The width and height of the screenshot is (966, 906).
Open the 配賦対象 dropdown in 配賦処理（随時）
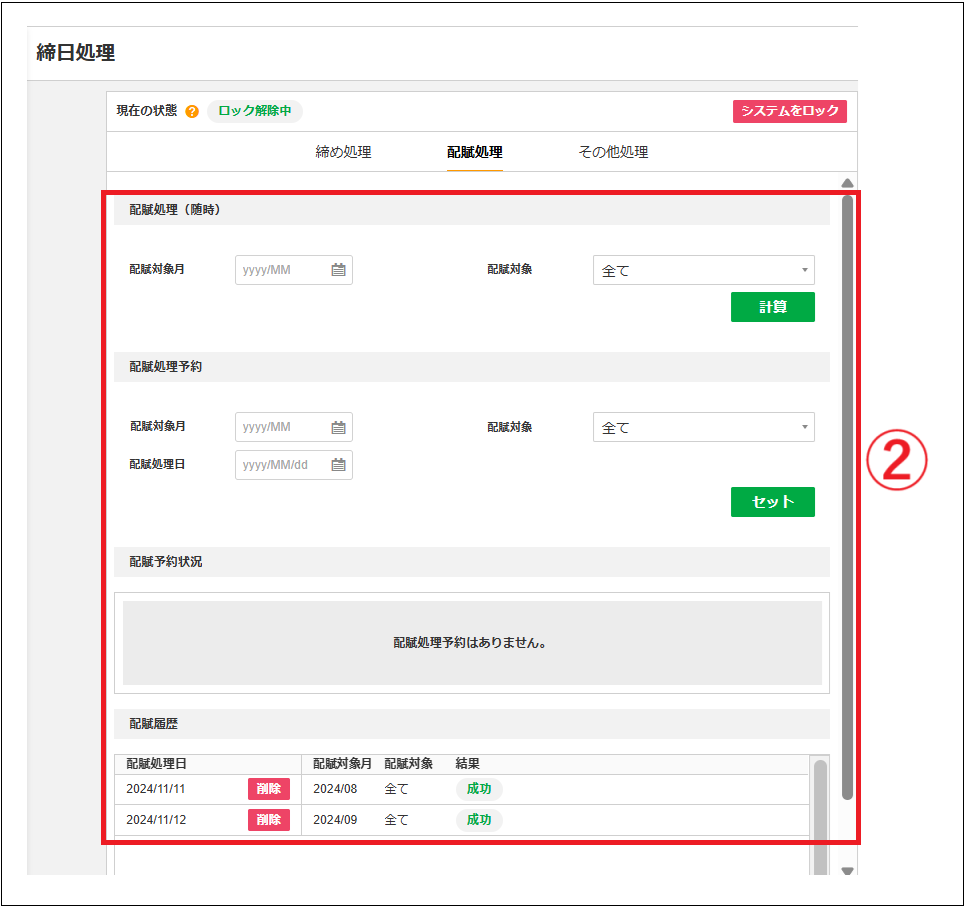(703, 268)
